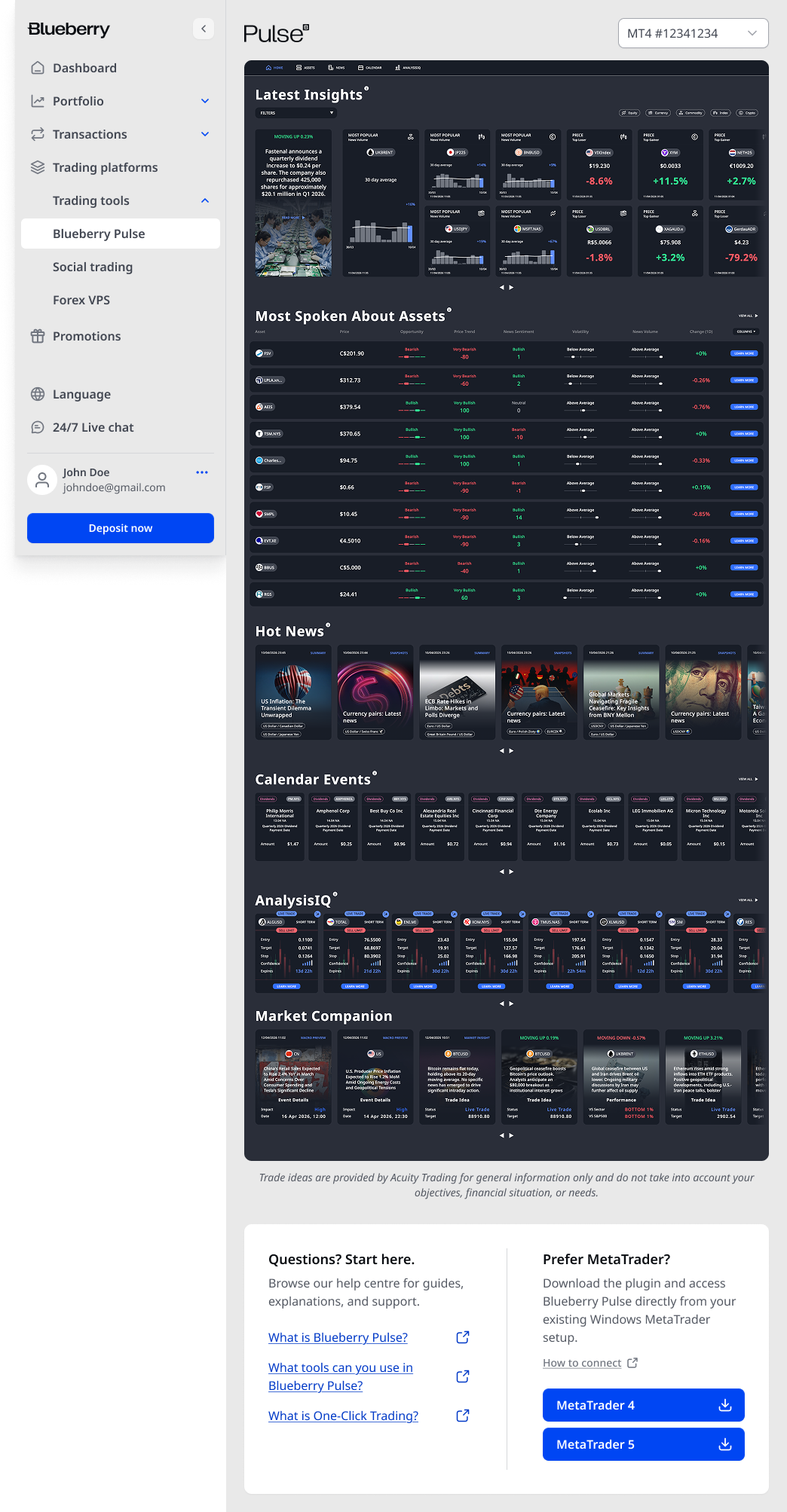Screen dimensions: 787x1512
Task: Toggle the Commodity filter chip
Action: coord(691,113)
